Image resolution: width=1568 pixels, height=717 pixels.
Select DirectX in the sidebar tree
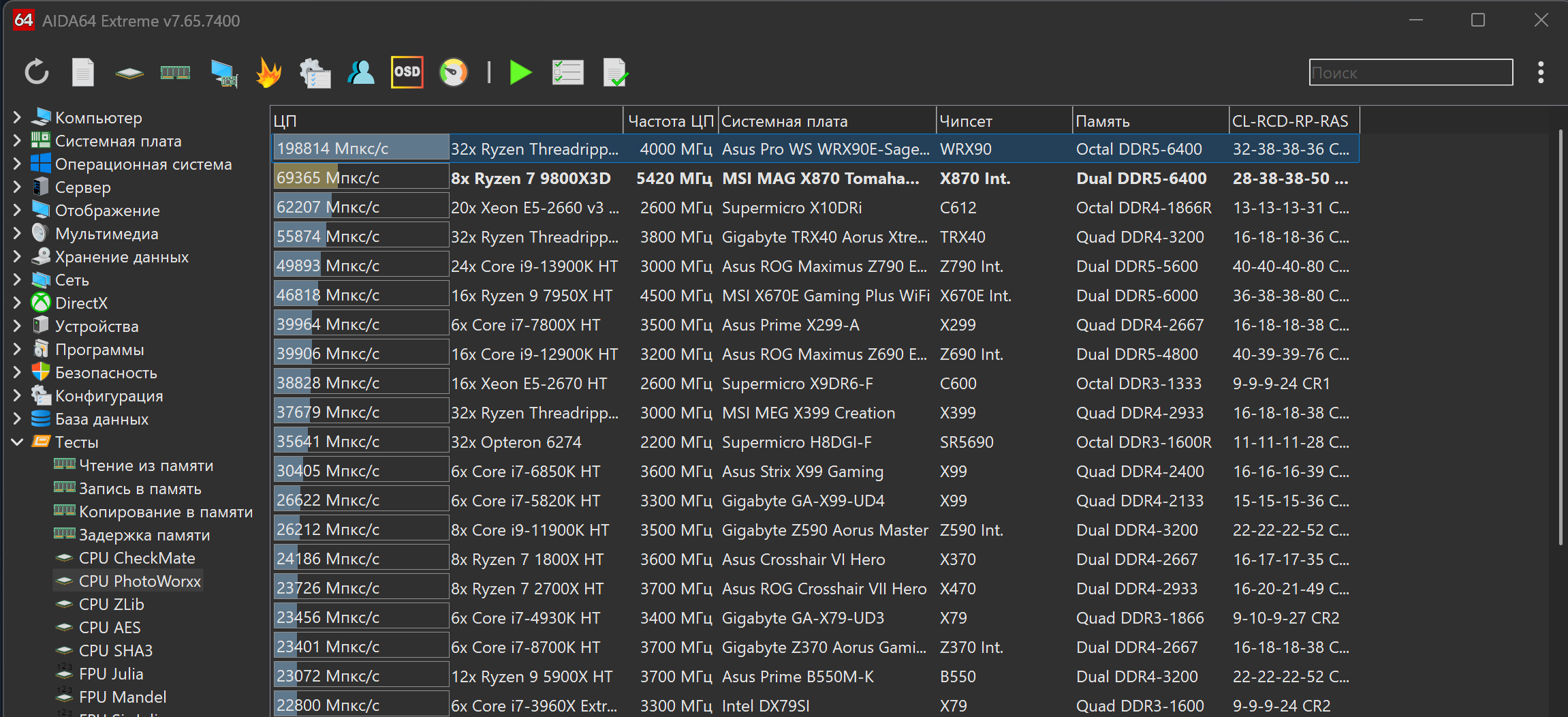pos(81,303)
